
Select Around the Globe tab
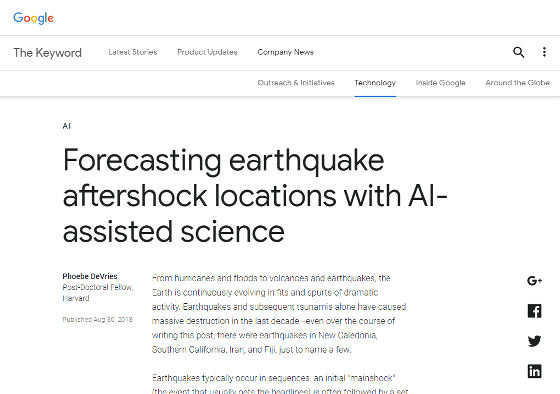pyautogui.click(x=518, y=83)
